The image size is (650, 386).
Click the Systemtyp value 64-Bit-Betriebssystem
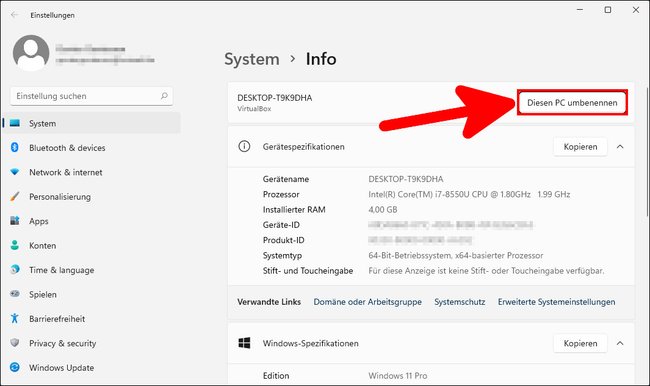tap(456, 255)
